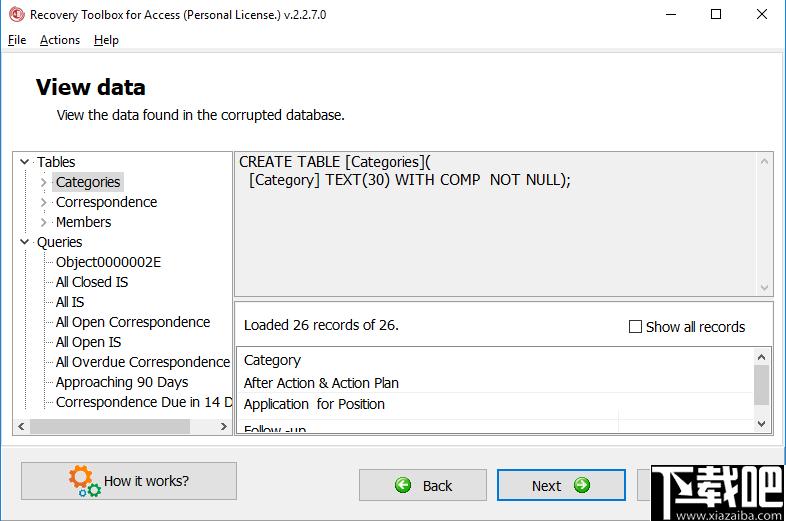Select the All Overdue Correspondence query

tap(143, 362)
